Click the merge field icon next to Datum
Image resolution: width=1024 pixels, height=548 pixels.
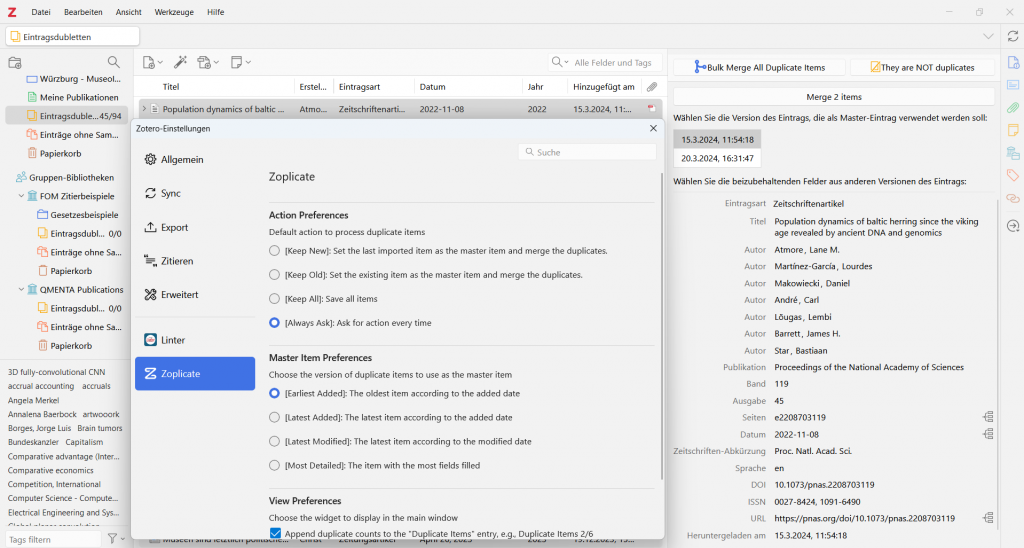click(988, 434)
